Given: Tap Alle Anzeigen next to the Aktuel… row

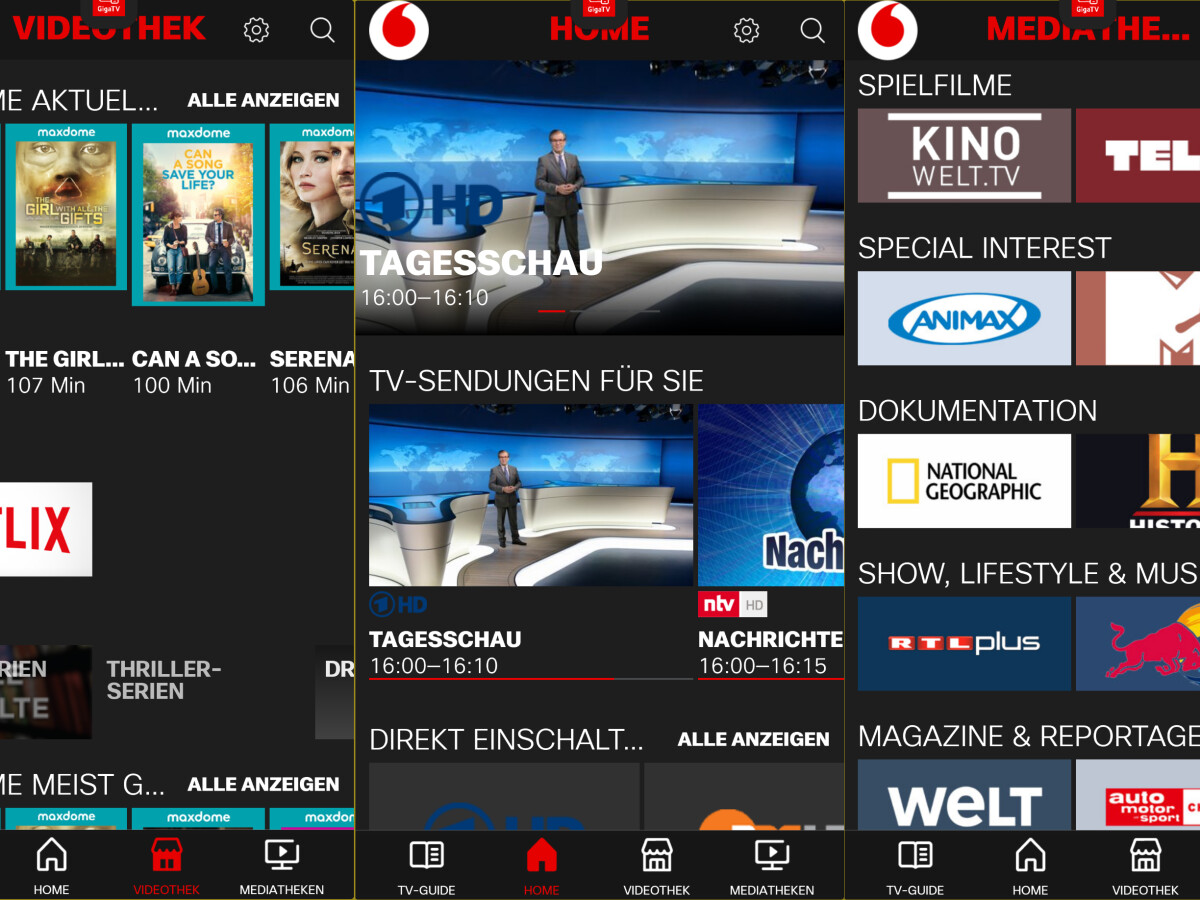Looking at the screenshot, I should pos(263,100).
